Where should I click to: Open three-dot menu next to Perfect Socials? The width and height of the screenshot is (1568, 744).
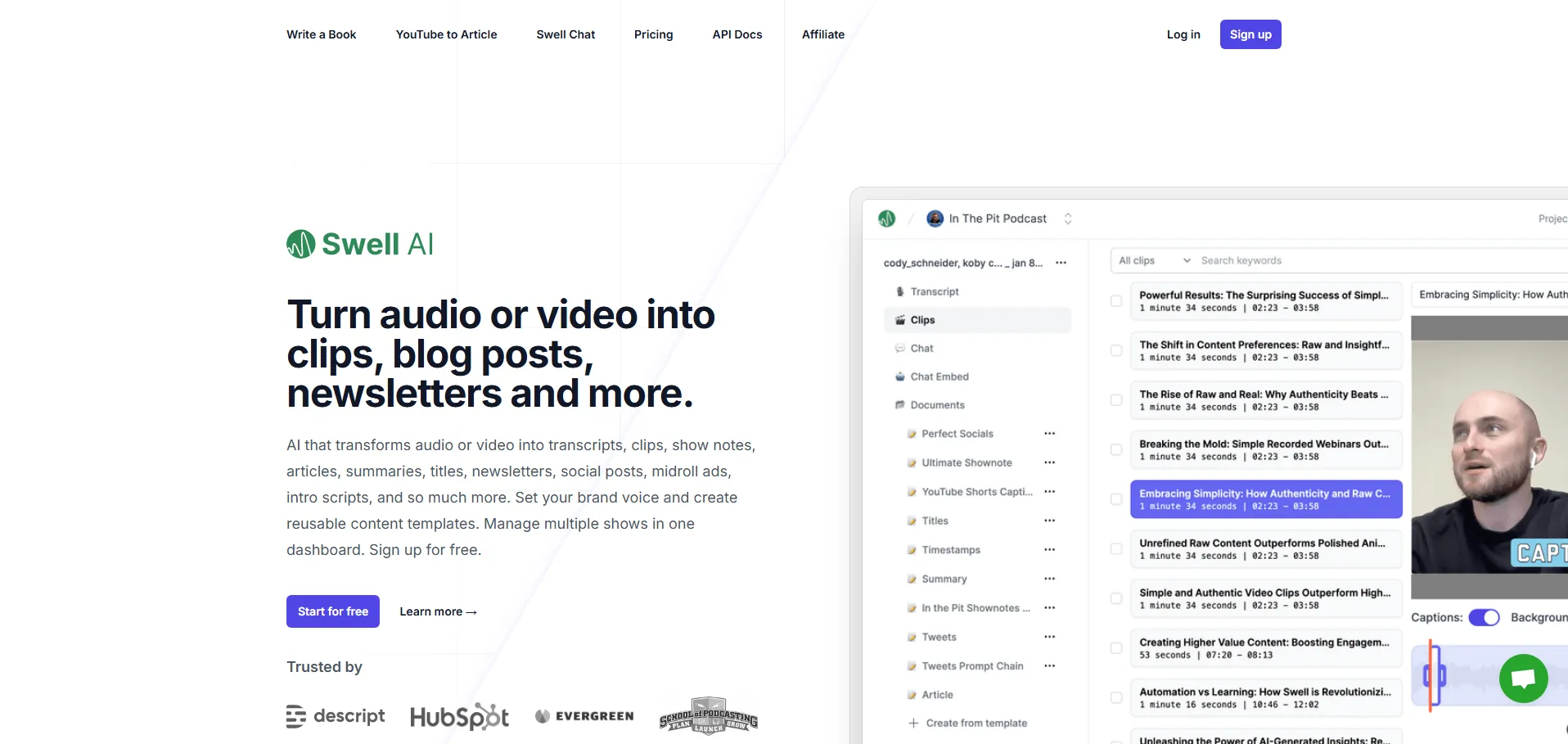(x=1049, y=434)
